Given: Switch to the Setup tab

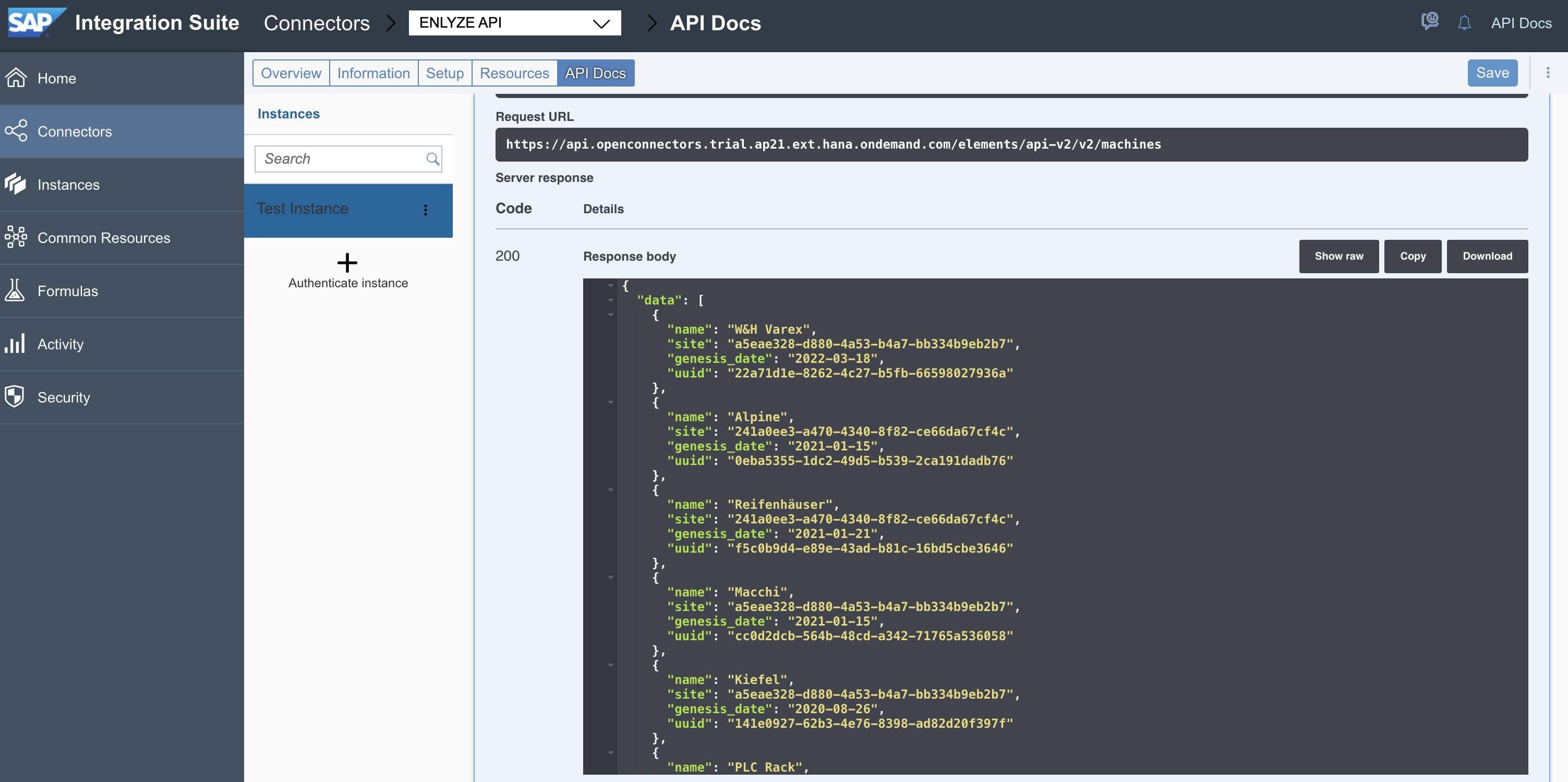Looking at the screenshot, I should pyautogui.click(x=444, y=73).
